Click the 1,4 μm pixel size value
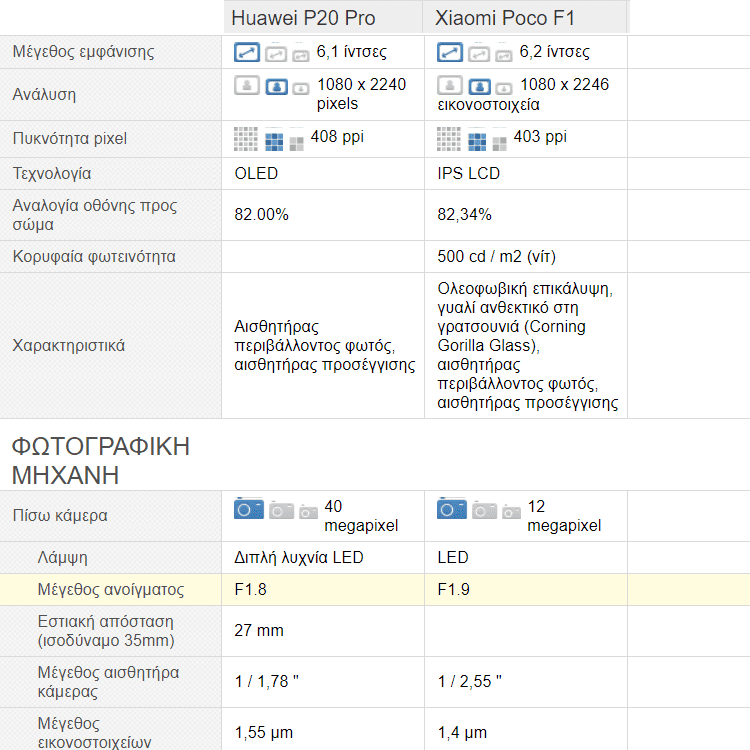This screenshot has width=750, height=750. (x=462, y=732)
